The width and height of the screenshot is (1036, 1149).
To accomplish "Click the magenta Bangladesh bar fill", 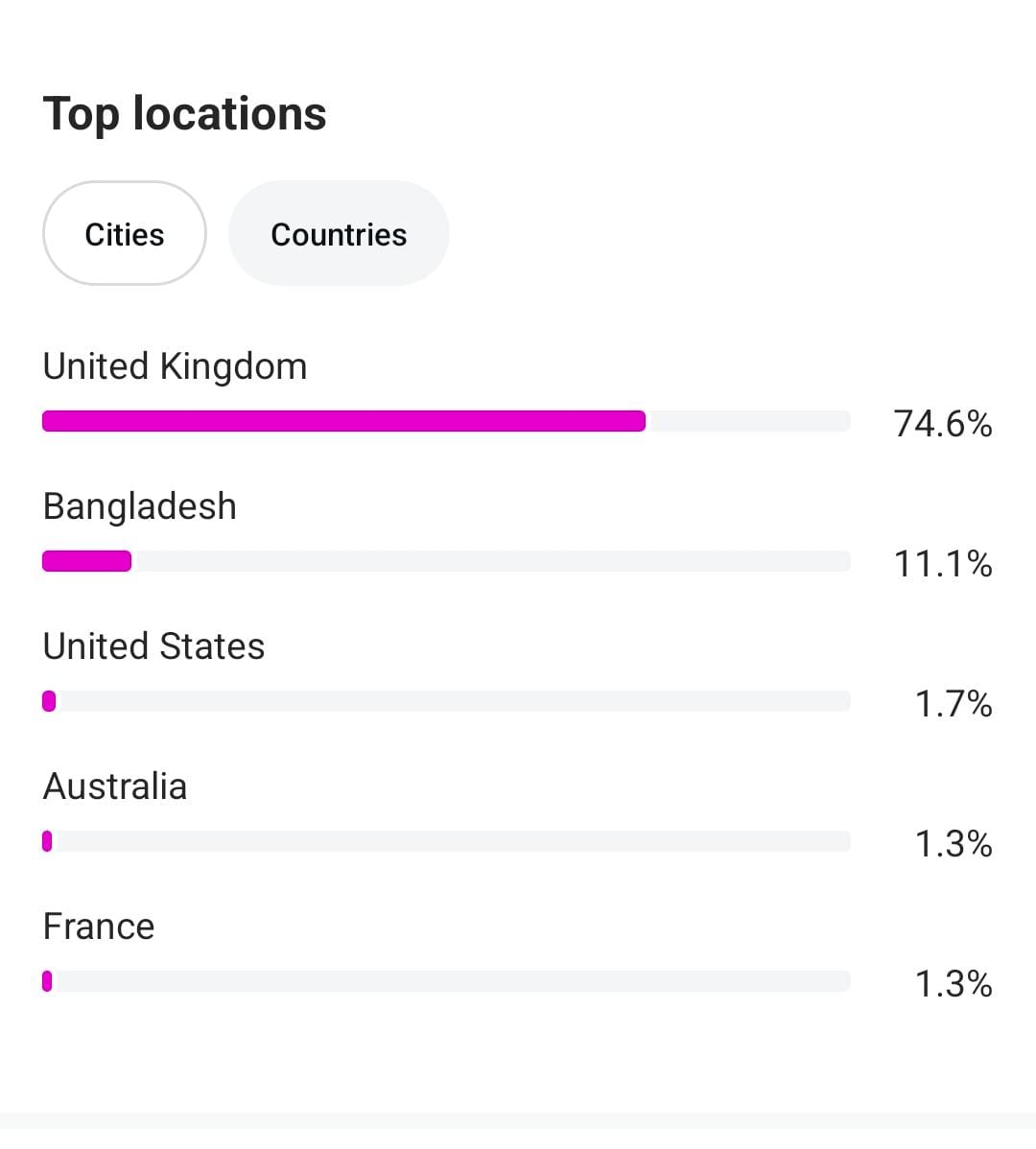I will coord(86,561).
